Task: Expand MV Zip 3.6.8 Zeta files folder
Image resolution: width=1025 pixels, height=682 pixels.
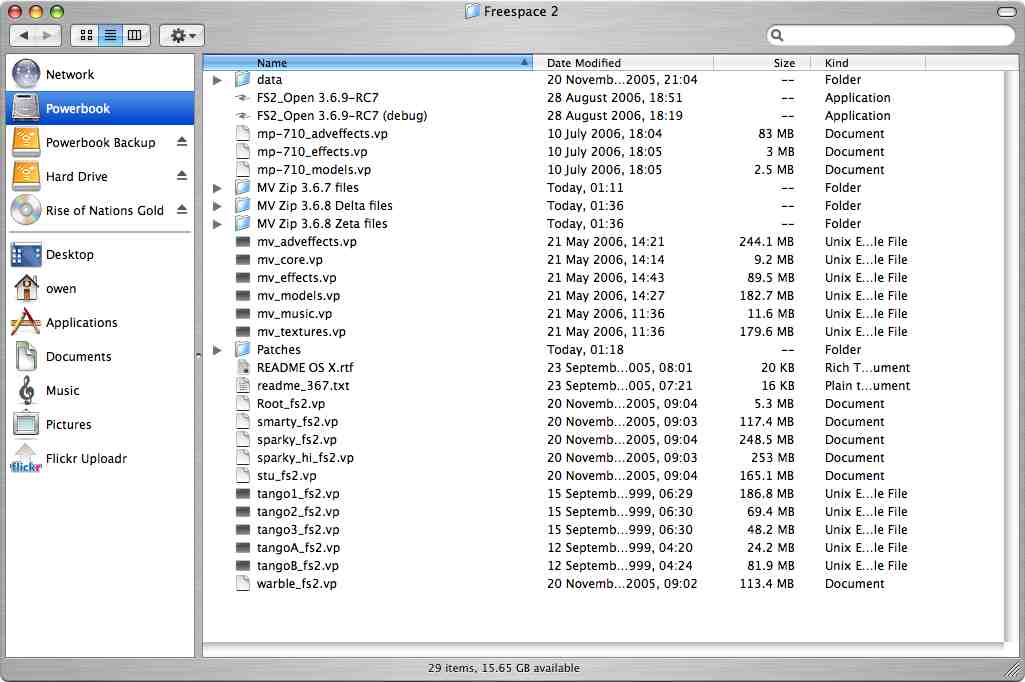Action: coord(217,224)
